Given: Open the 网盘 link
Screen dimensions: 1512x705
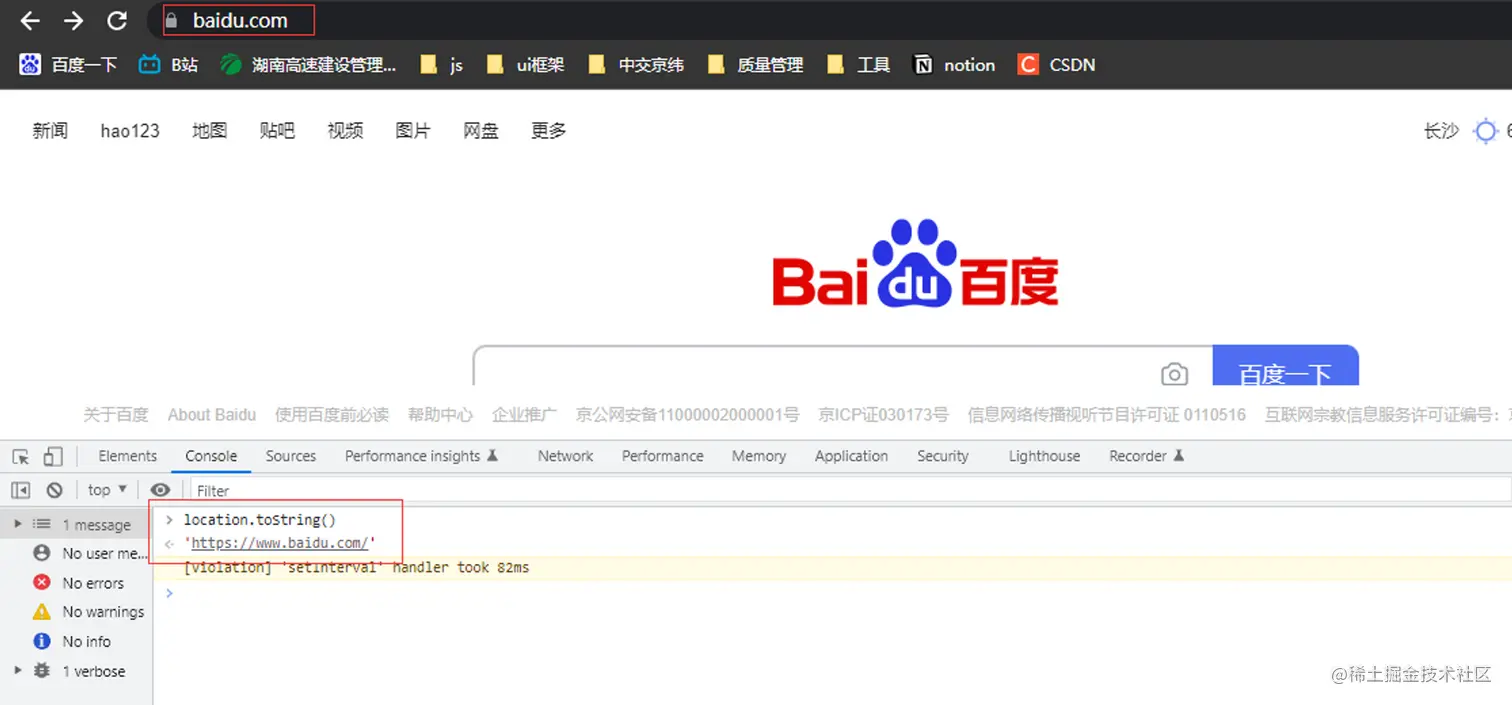Looking at the screenshot, I should point(481,130).
